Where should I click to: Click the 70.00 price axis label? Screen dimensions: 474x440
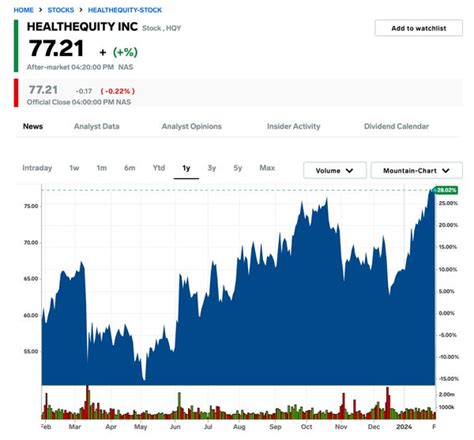coord(31,243)
